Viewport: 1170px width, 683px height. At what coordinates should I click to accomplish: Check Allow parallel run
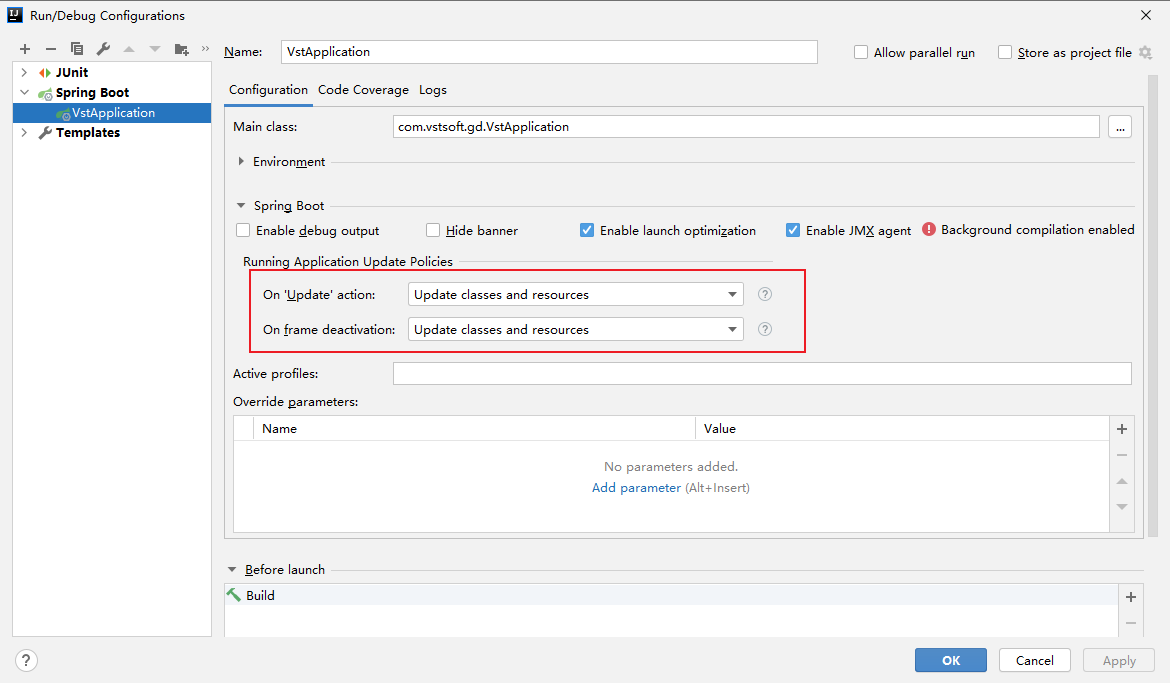tap(861, 53)
